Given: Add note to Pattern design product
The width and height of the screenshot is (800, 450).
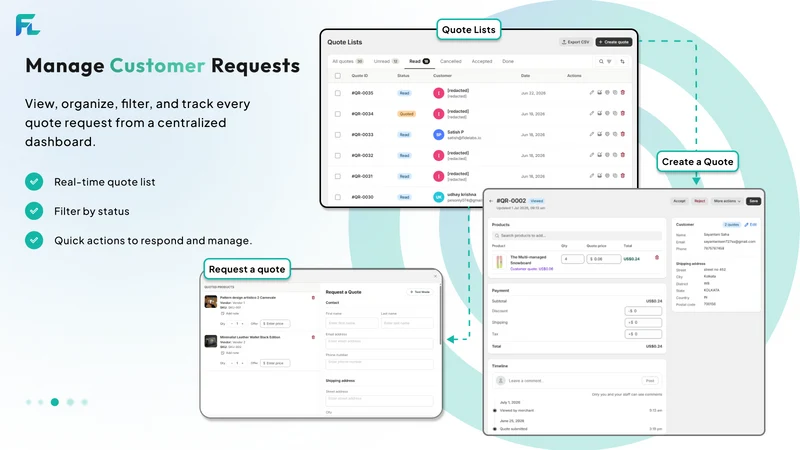Looking at the screenshot, I should coord(230,313).
